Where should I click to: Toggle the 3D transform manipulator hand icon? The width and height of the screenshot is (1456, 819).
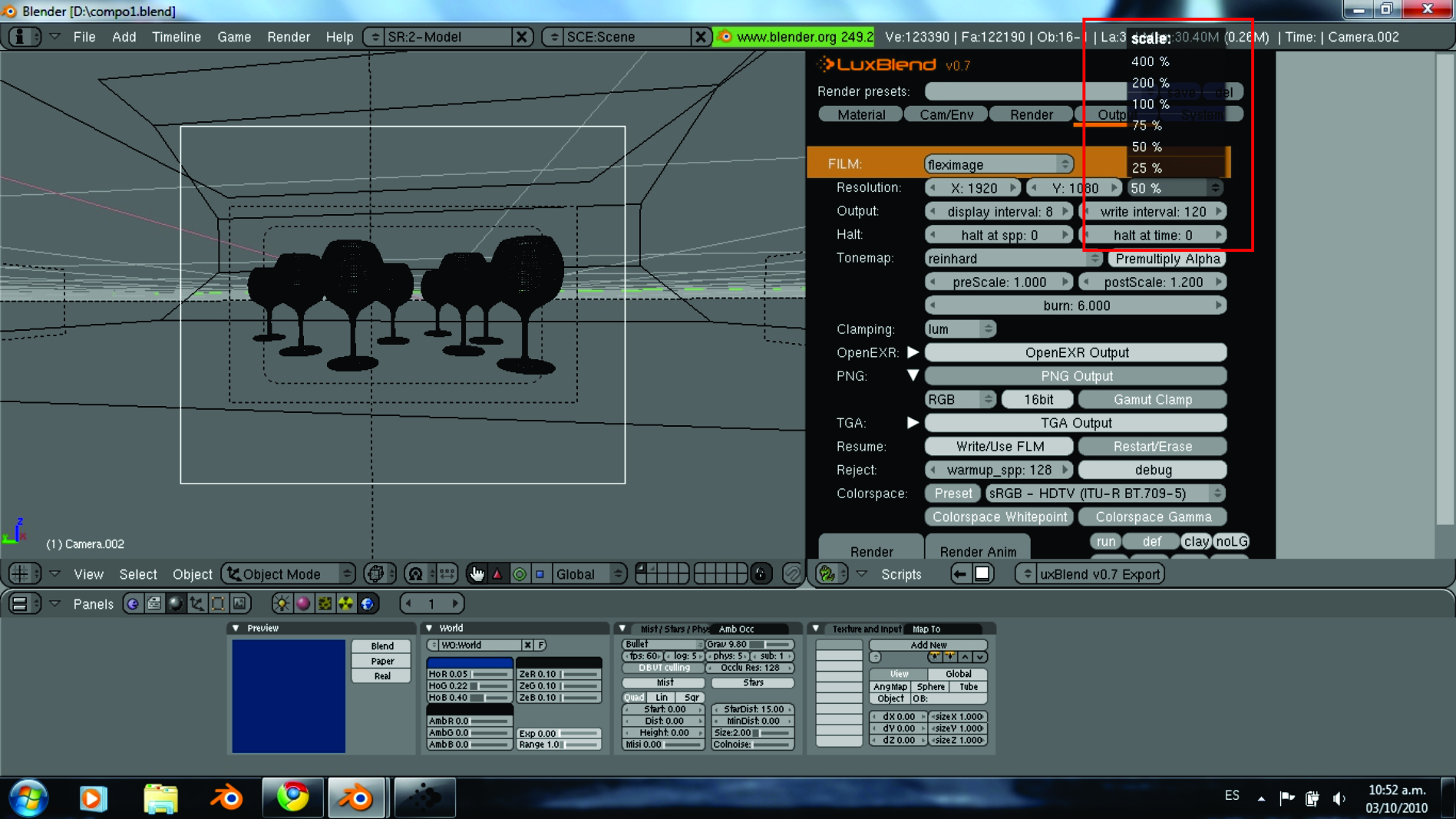point(477,574)
